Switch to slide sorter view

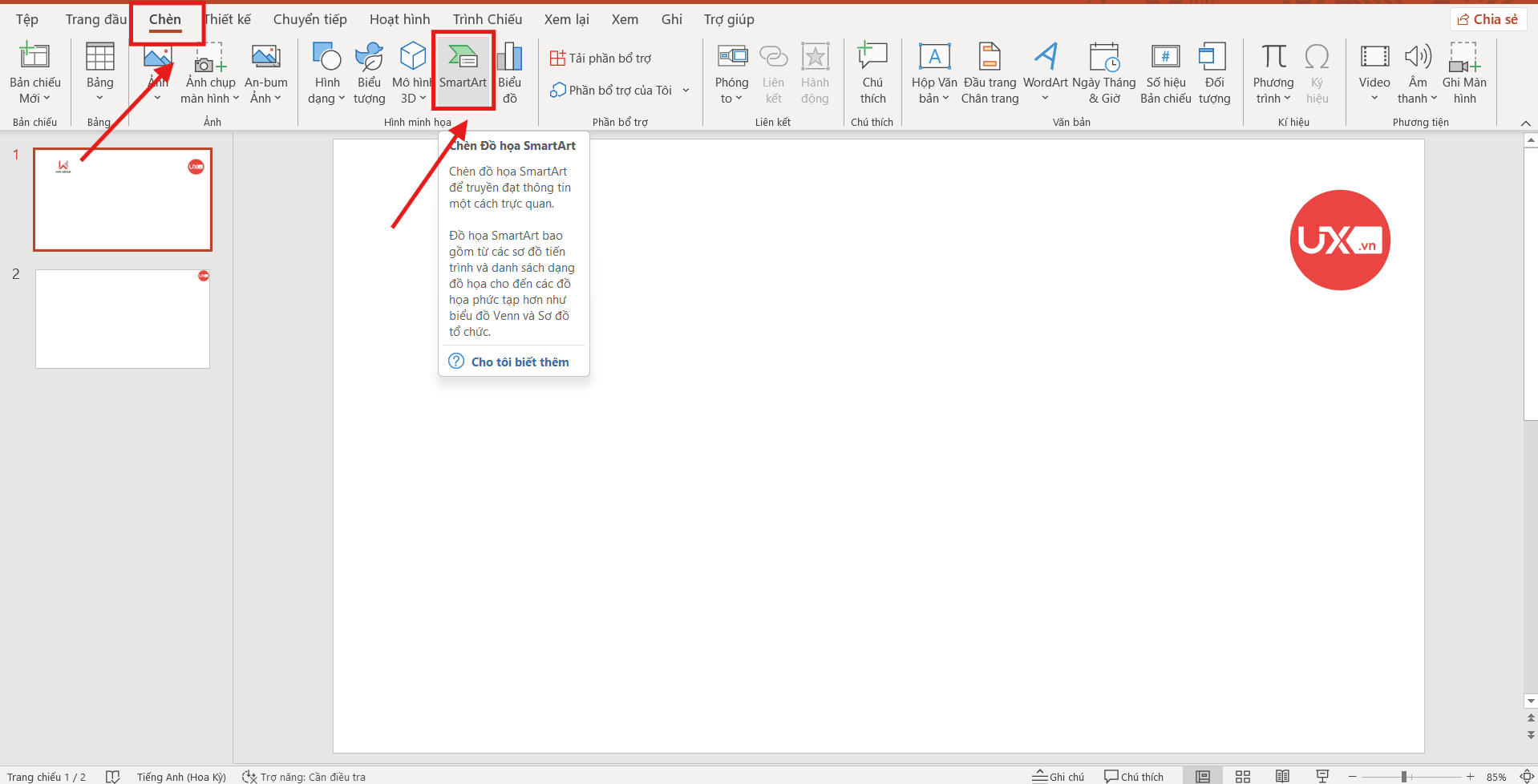pos(1243,776)
